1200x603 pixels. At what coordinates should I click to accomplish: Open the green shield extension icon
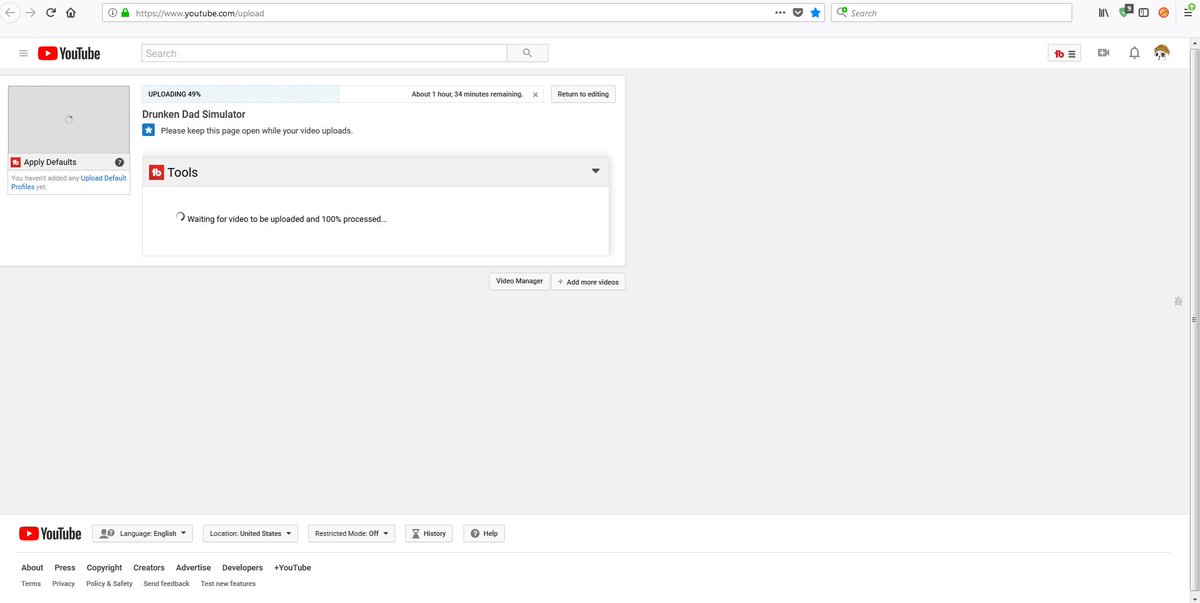point(1124,12)
